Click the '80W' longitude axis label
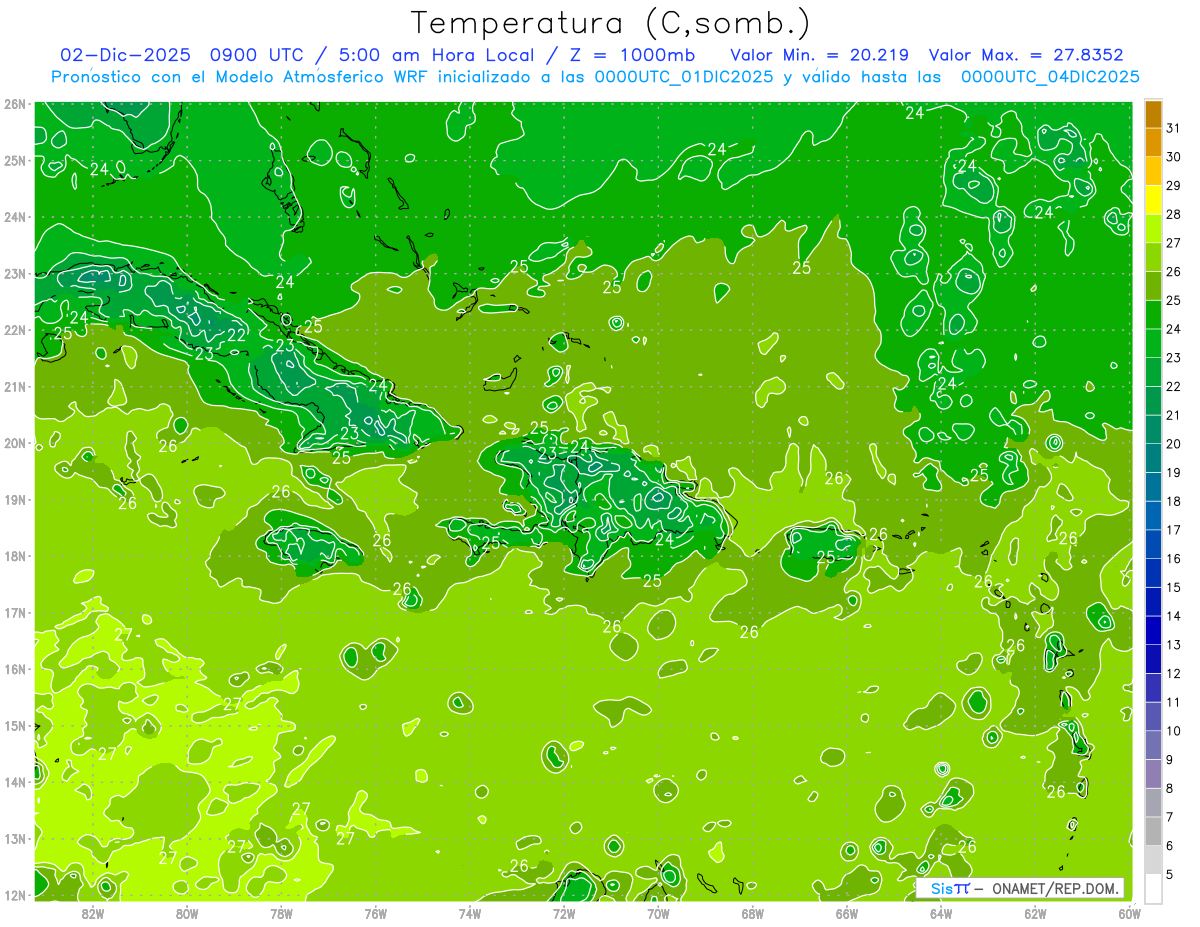 (x=187, y=913)
